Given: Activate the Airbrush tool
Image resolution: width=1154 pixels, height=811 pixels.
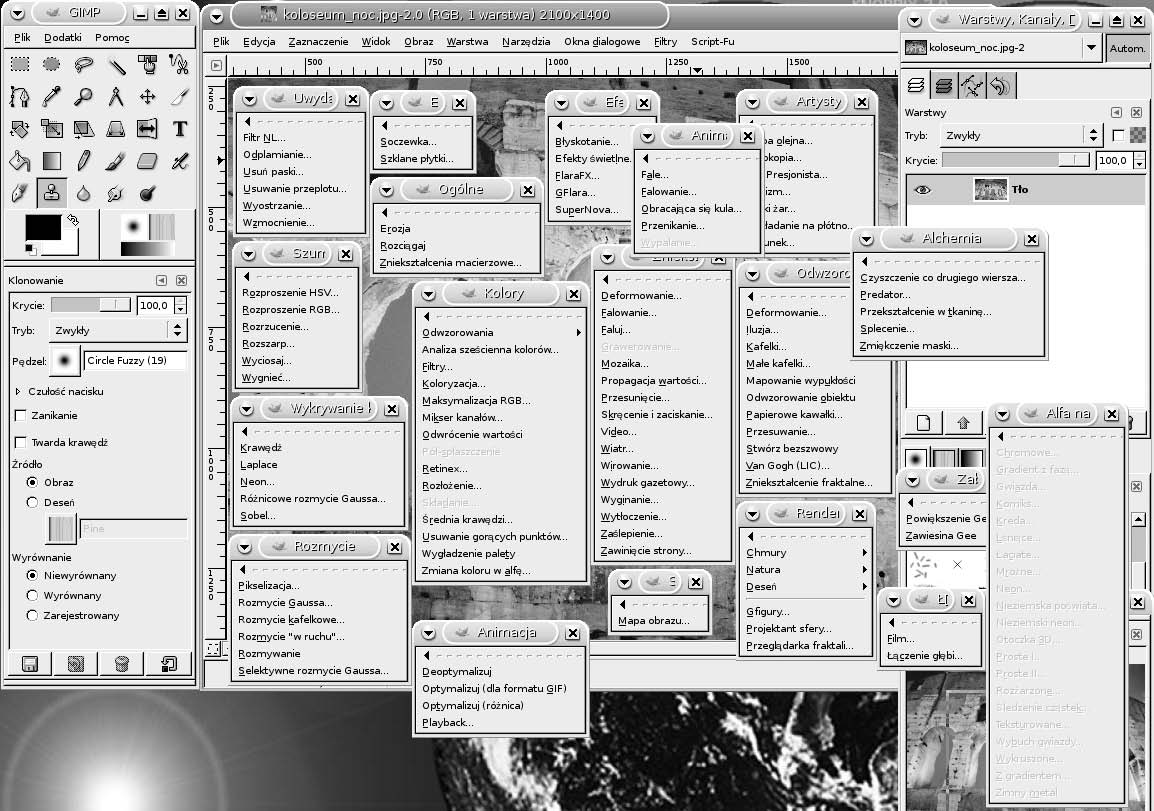Looking at the screenshot, I should tap(180, 160).
